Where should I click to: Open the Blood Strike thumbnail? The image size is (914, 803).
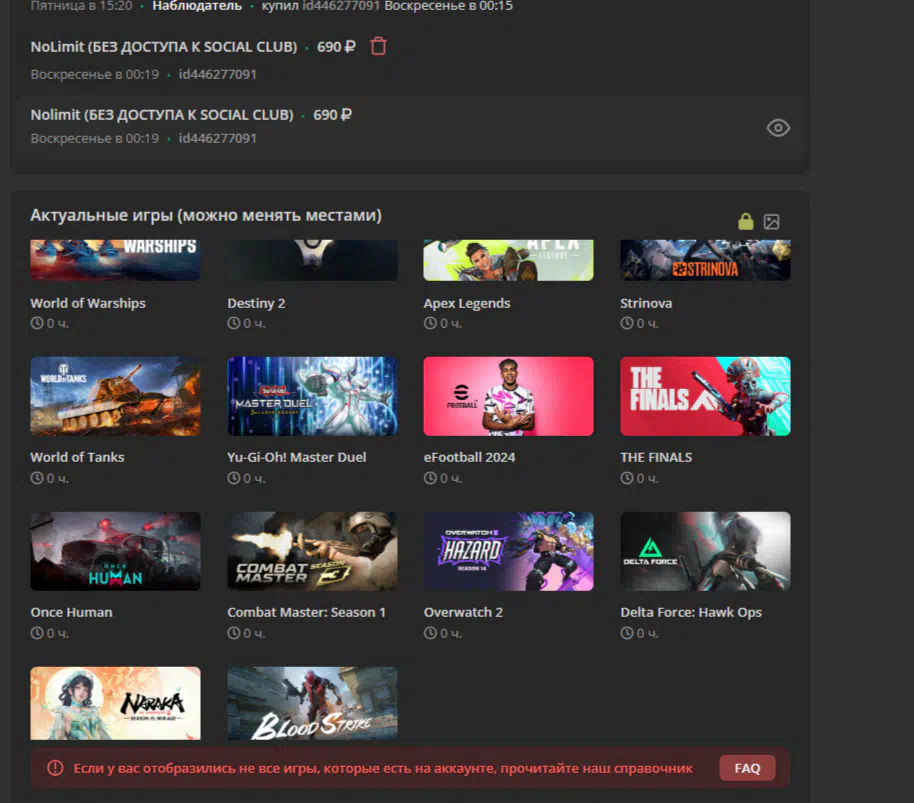pyautogui.click(x=312, y=703)
